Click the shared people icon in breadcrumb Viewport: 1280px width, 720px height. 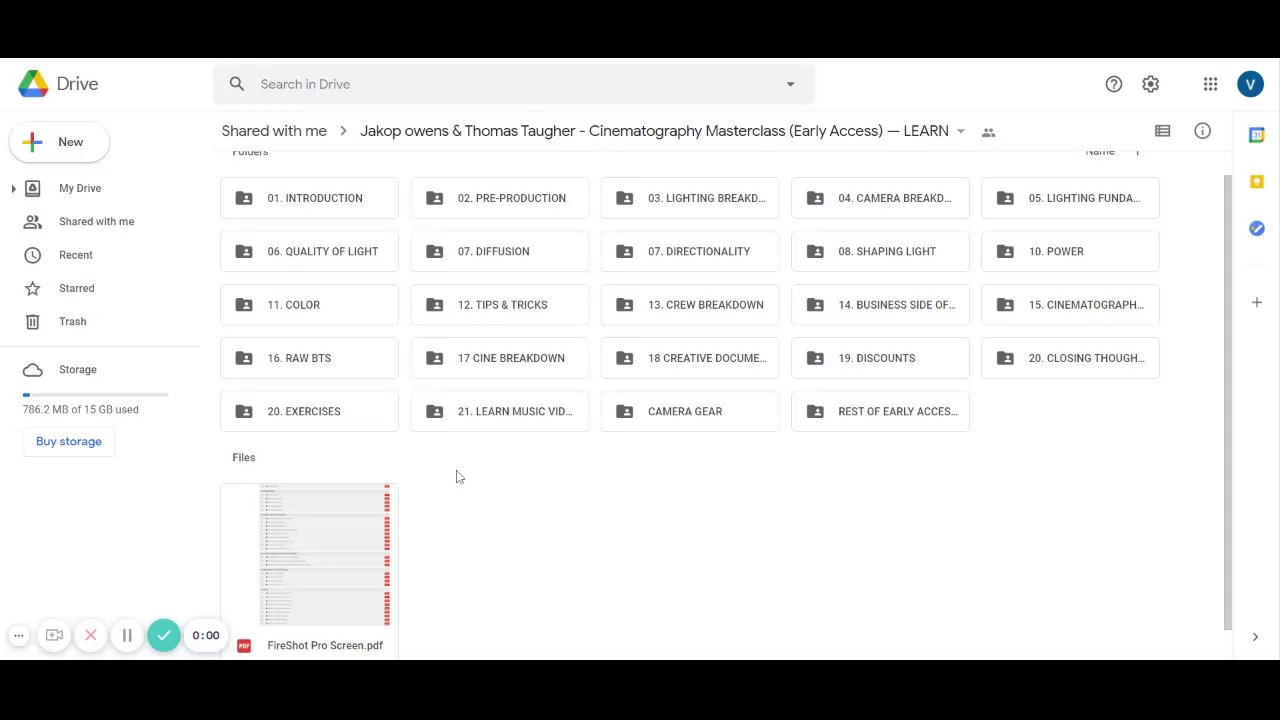coord(989,132)
